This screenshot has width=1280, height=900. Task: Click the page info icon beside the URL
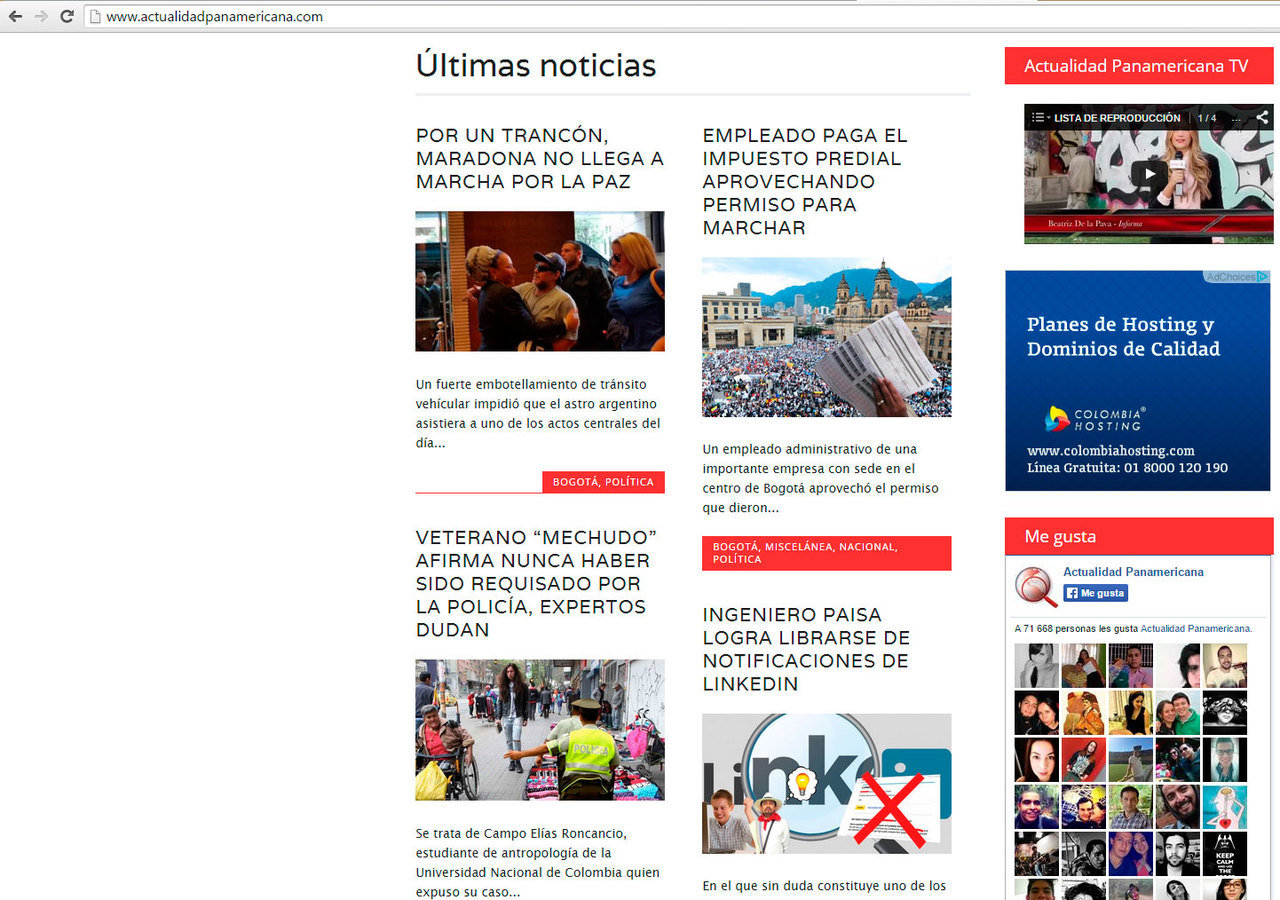(95, 16)
